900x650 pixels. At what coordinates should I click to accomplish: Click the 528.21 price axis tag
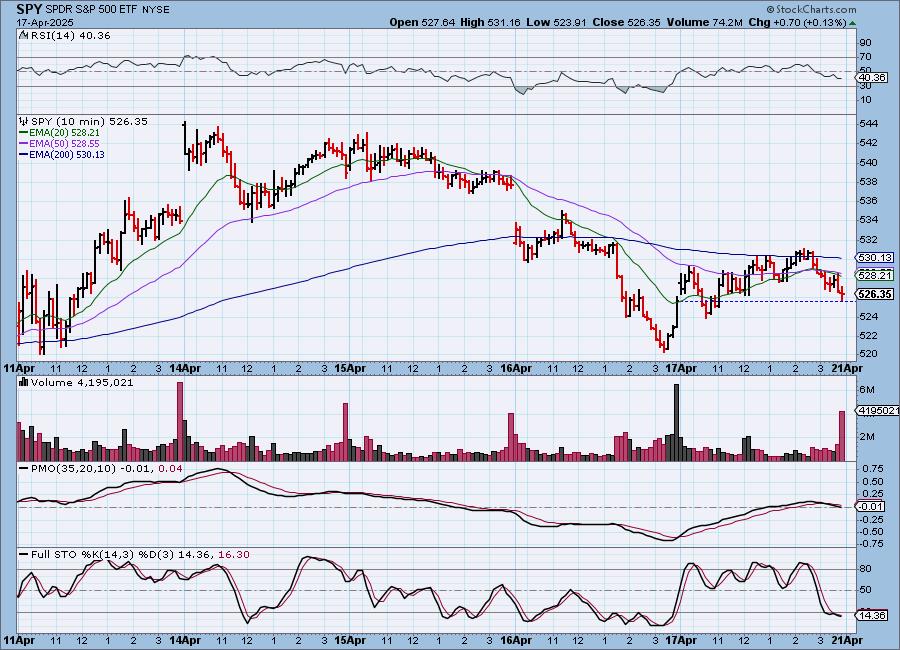pyautogui.click(x=875, y=276)
